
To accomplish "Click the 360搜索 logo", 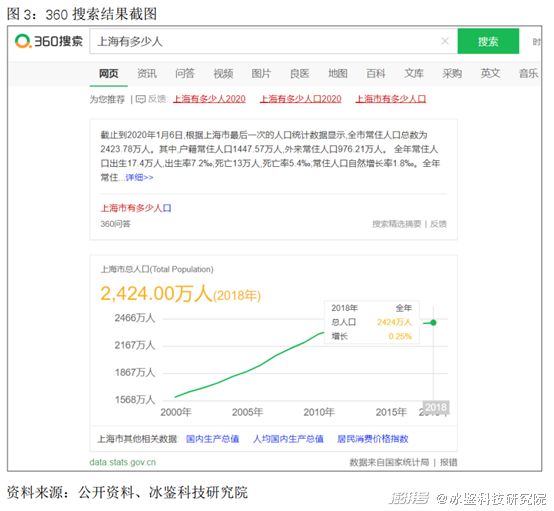I will point(49,41).
